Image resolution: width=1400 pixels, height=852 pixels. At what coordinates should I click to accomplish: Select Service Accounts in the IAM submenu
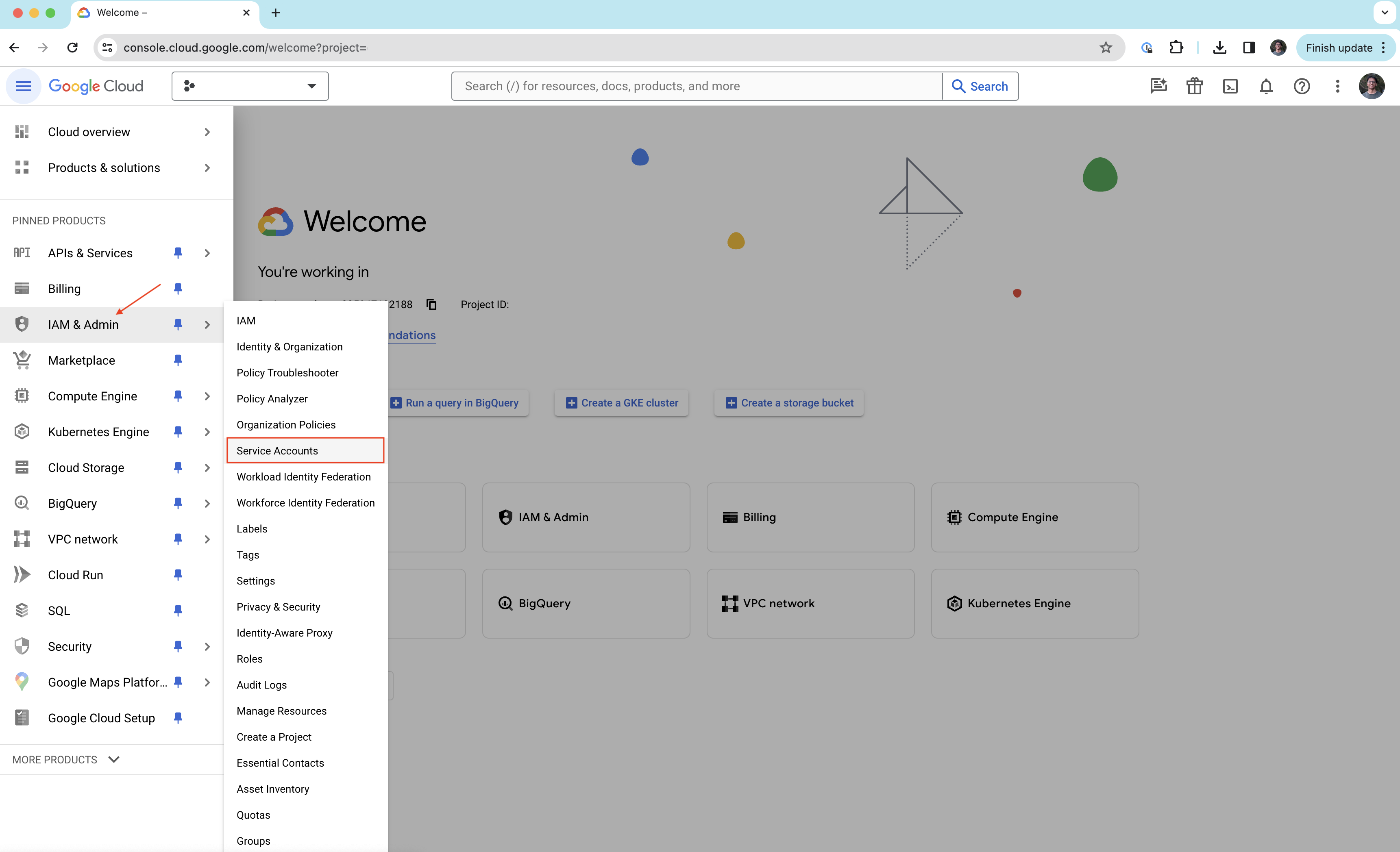306,450
